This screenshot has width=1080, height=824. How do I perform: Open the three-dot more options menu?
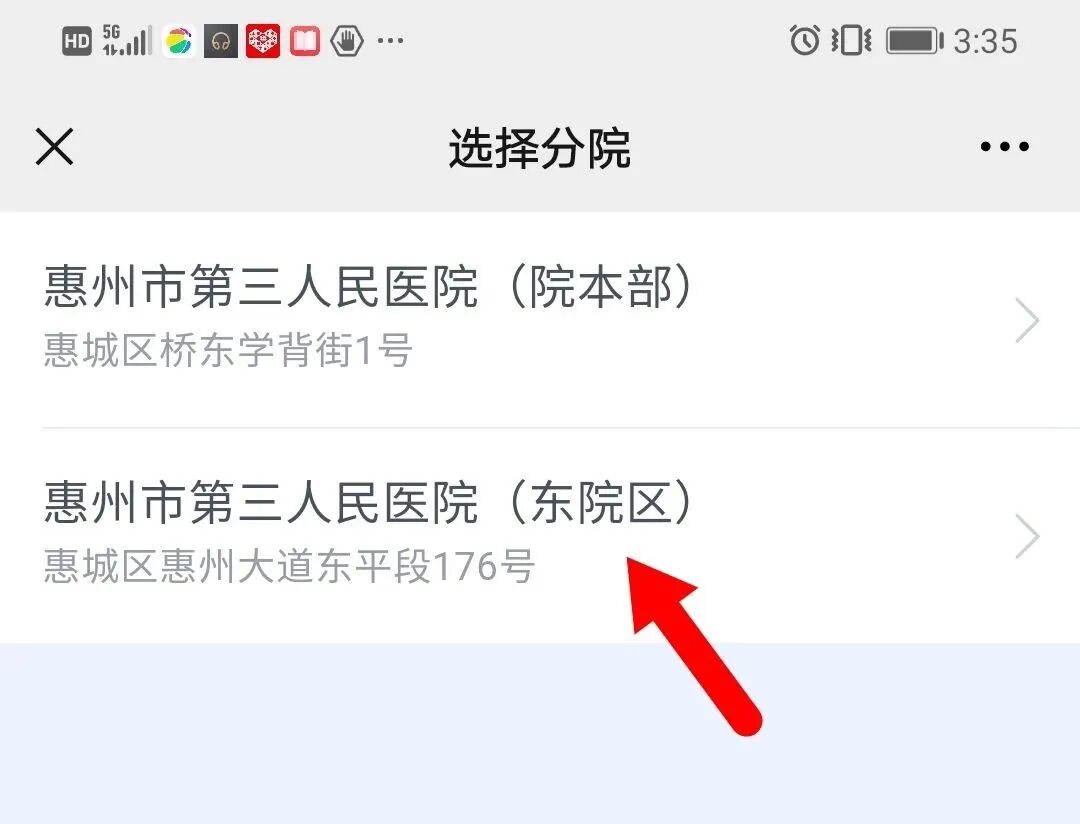1004,146
